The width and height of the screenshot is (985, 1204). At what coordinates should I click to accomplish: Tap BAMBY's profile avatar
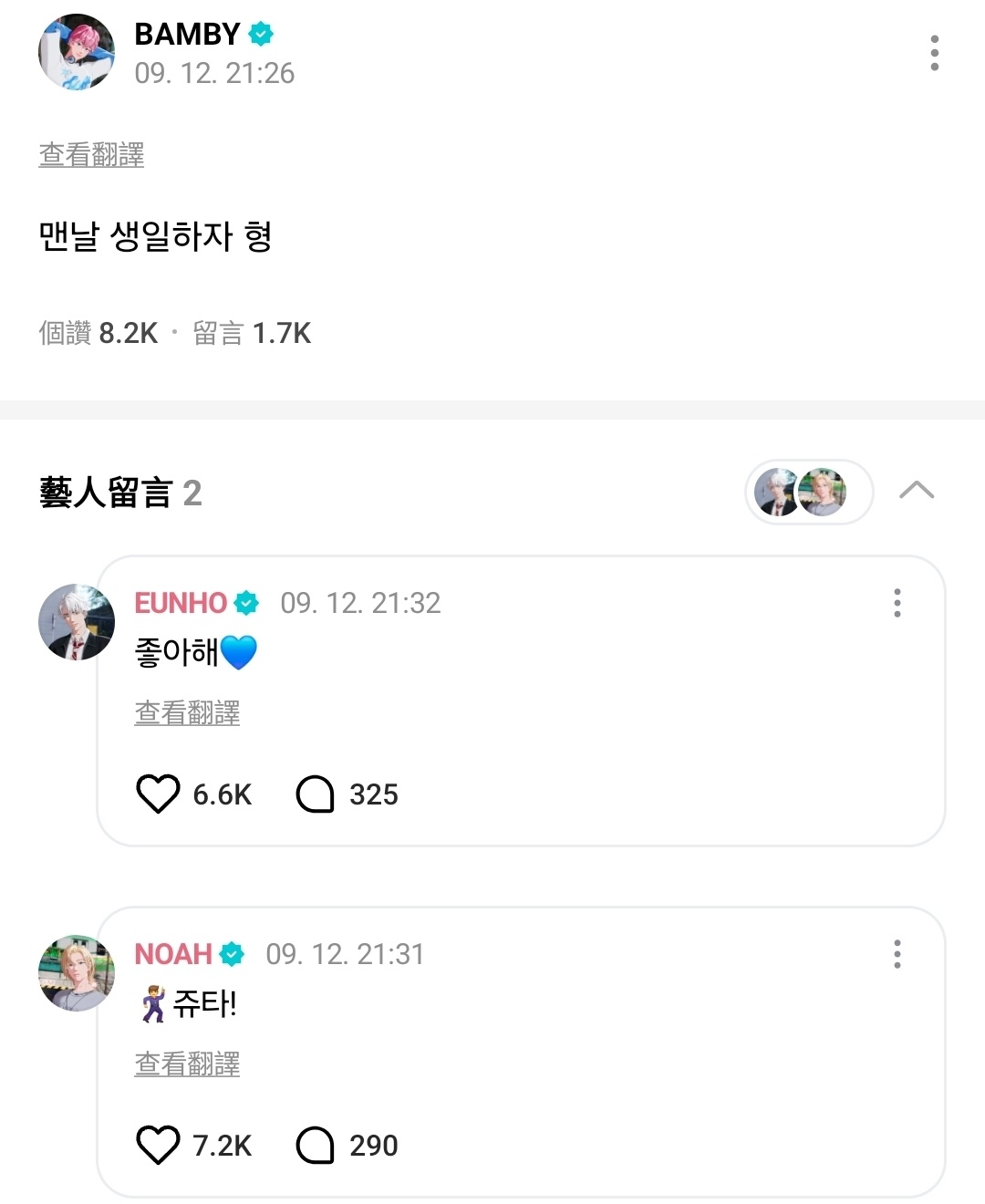pyautogui.click(x=77, y=52)
